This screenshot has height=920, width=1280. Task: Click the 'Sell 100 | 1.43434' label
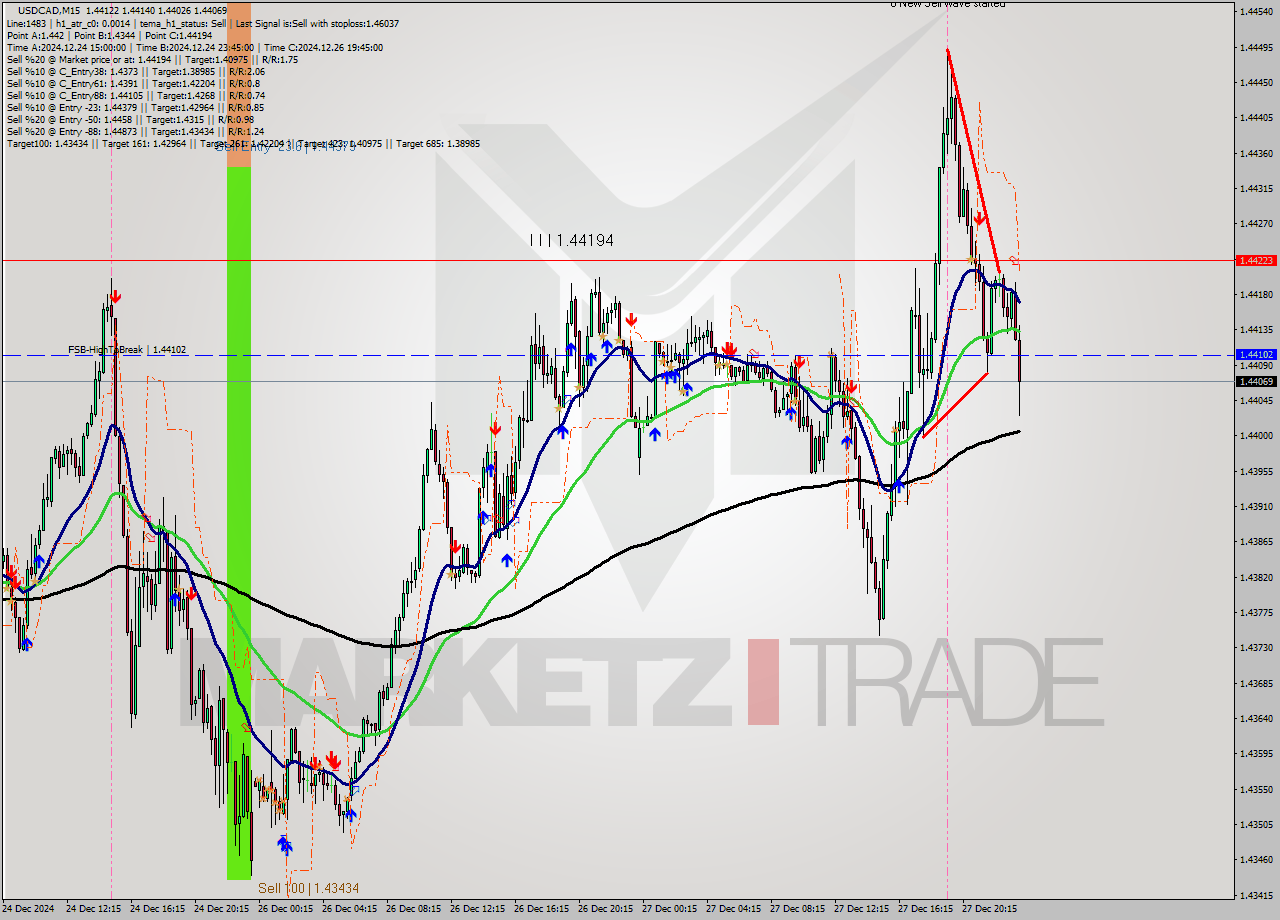[x=308, y=888]
